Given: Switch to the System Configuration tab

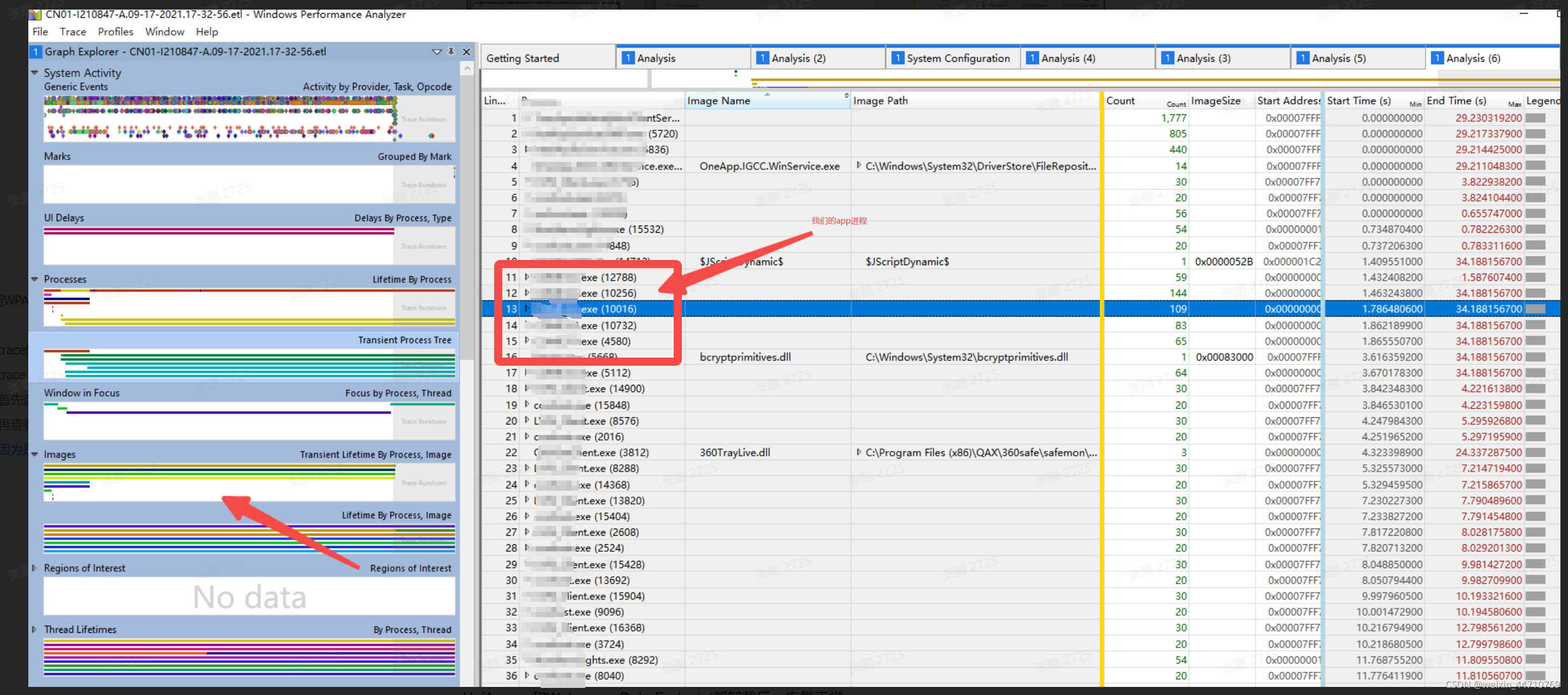Looking at the screenshot, I should (957, 59).
